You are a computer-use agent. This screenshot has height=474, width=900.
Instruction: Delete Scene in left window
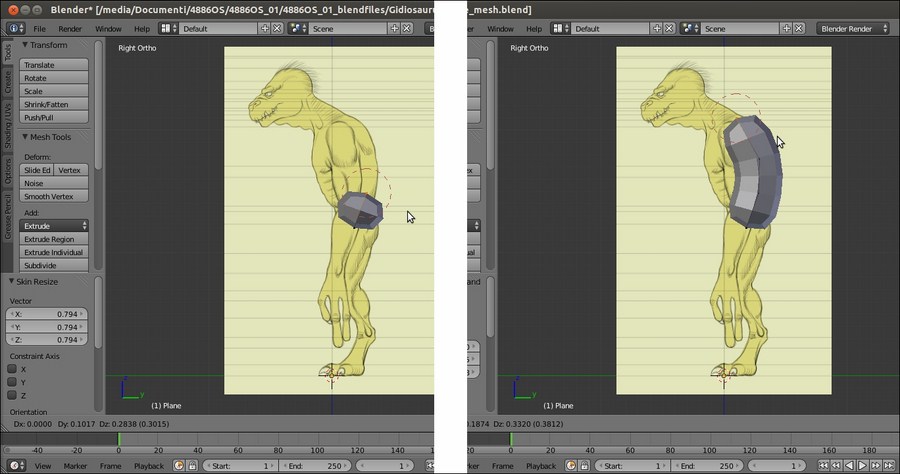click(406, 28)
